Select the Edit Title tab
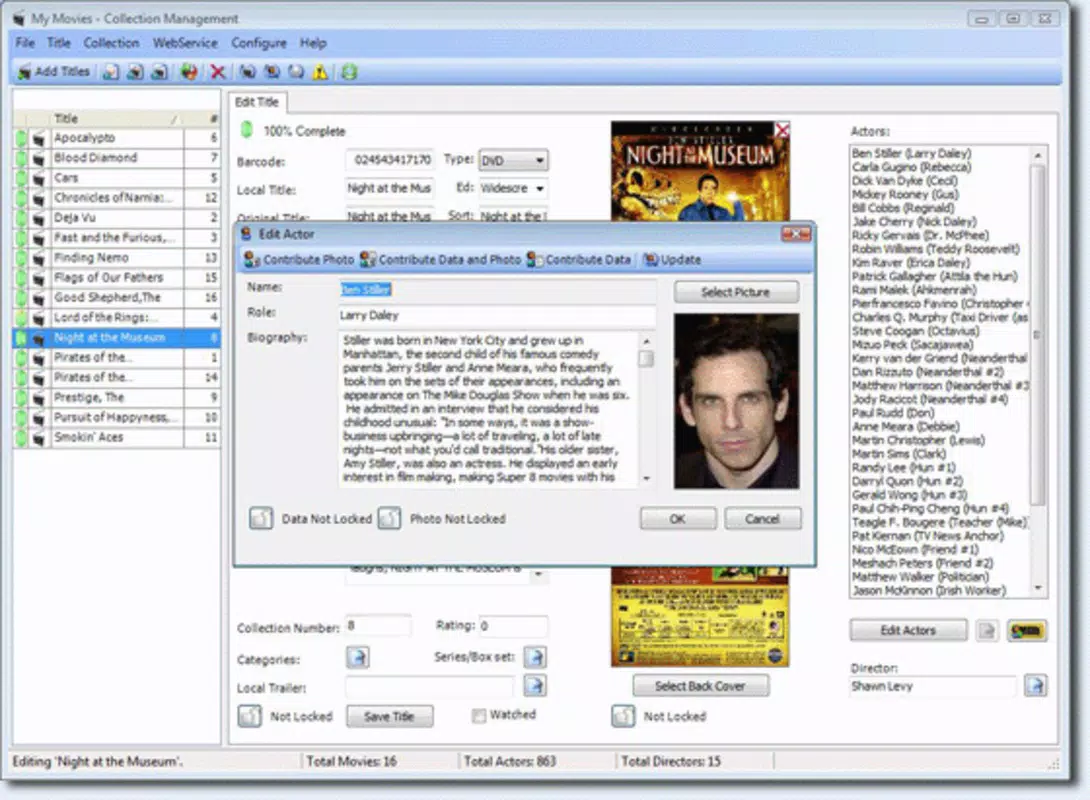1090x800 pixels. click(257, 102)
